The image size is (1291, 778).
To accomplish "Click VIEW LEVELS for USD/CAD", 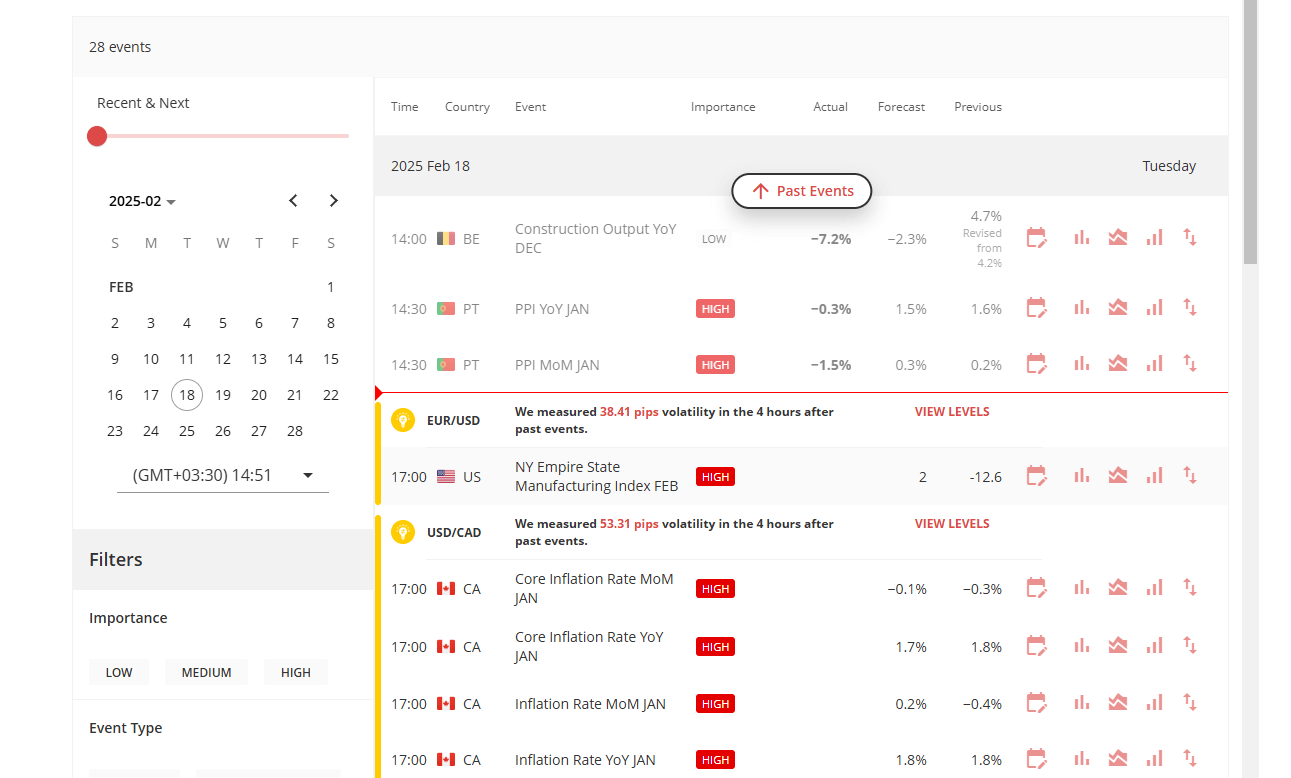I will coord(952,523).
